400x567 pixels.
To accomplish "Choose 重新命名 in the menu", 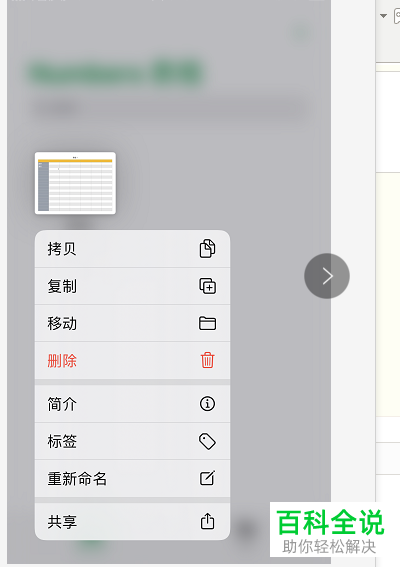I will (132, 478).
